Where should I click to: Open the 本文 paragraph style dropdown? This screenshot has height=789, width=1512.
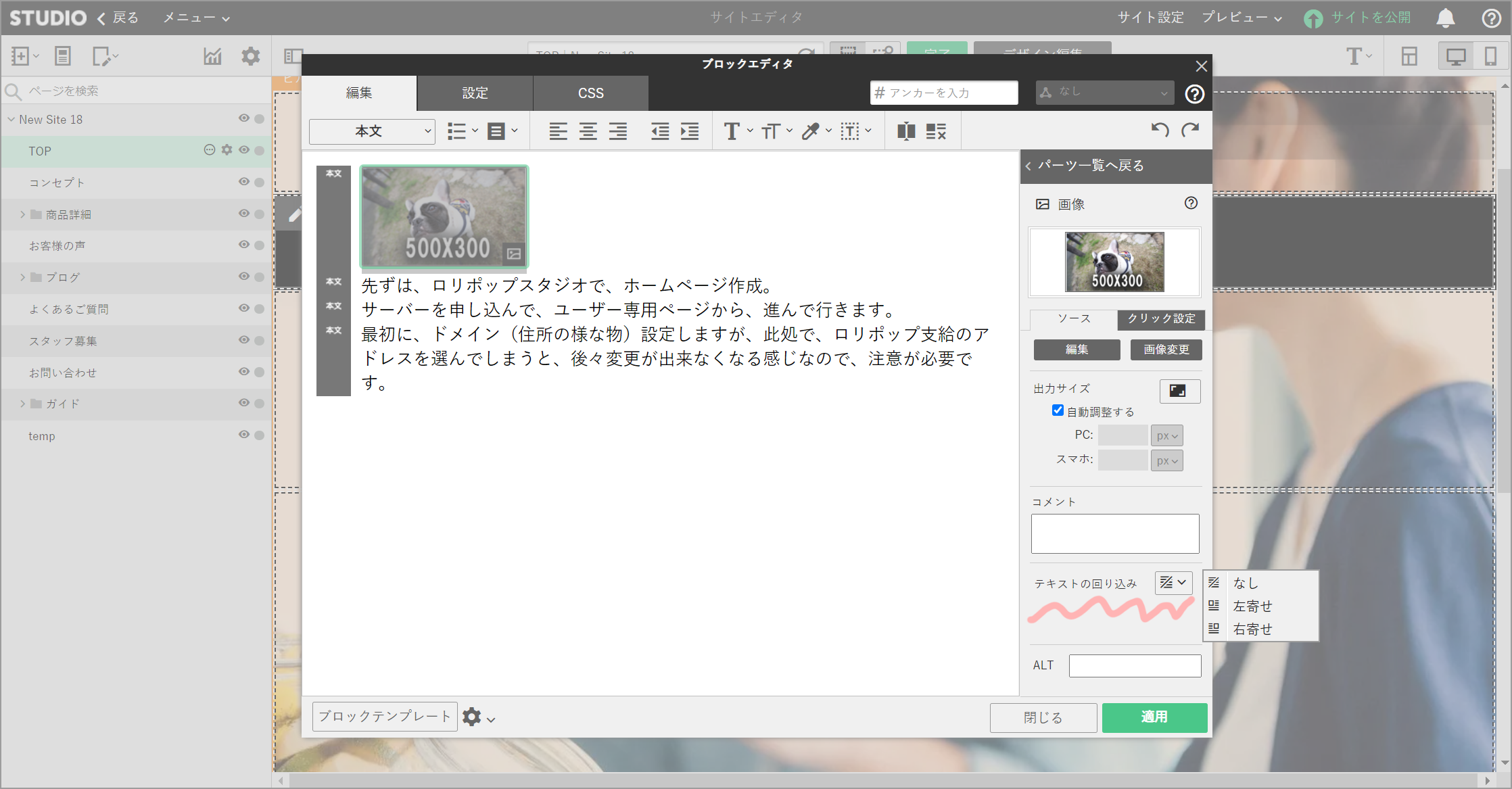click(371, 131)
